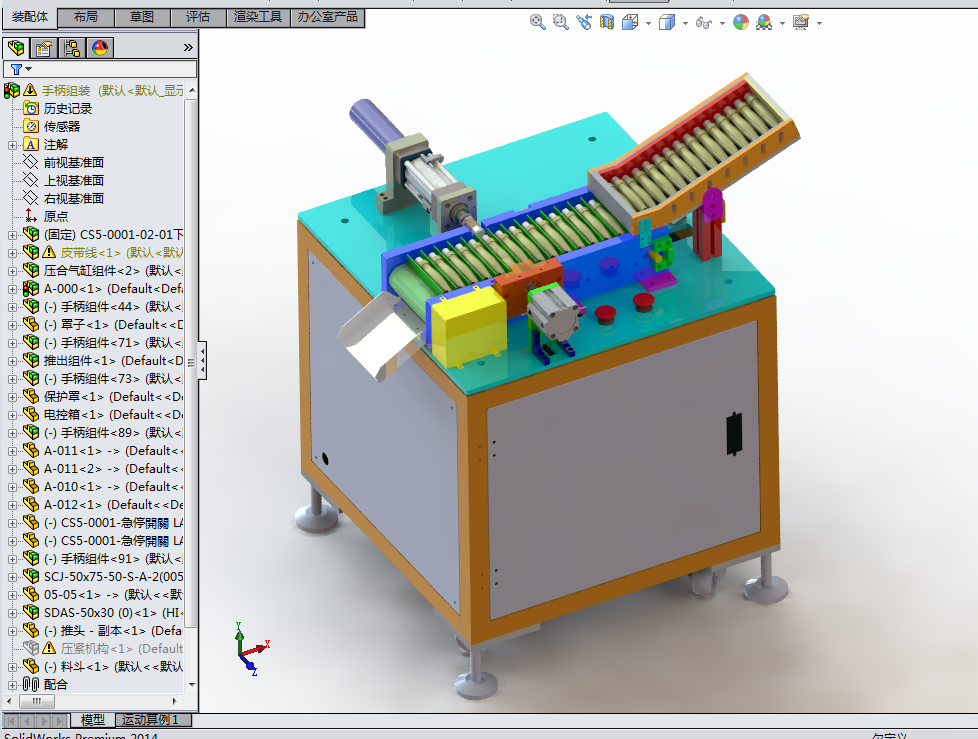Image resolution: width=978 pixels, height=739 pixels.
Task: Expand the 电控箱<1> tree node
Action: coord(12,415)
